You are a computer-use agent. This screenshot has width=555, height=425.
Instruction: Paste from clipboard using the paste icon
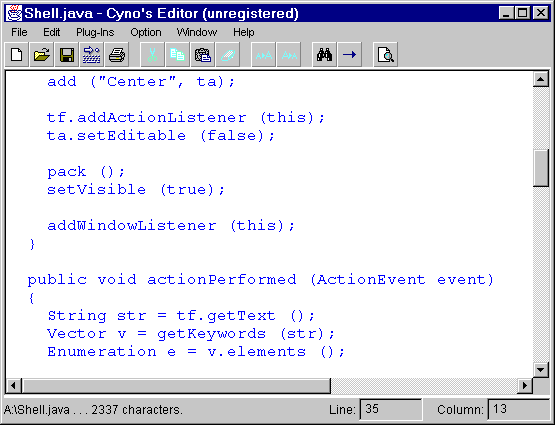[202, 55]
